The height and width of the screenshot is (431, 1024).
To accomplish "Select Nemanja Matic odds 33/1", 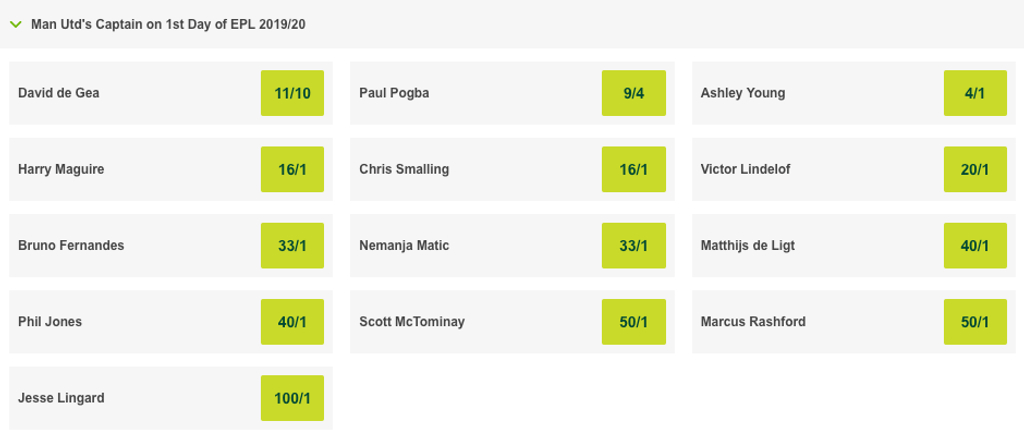I will tap(633, 246).
